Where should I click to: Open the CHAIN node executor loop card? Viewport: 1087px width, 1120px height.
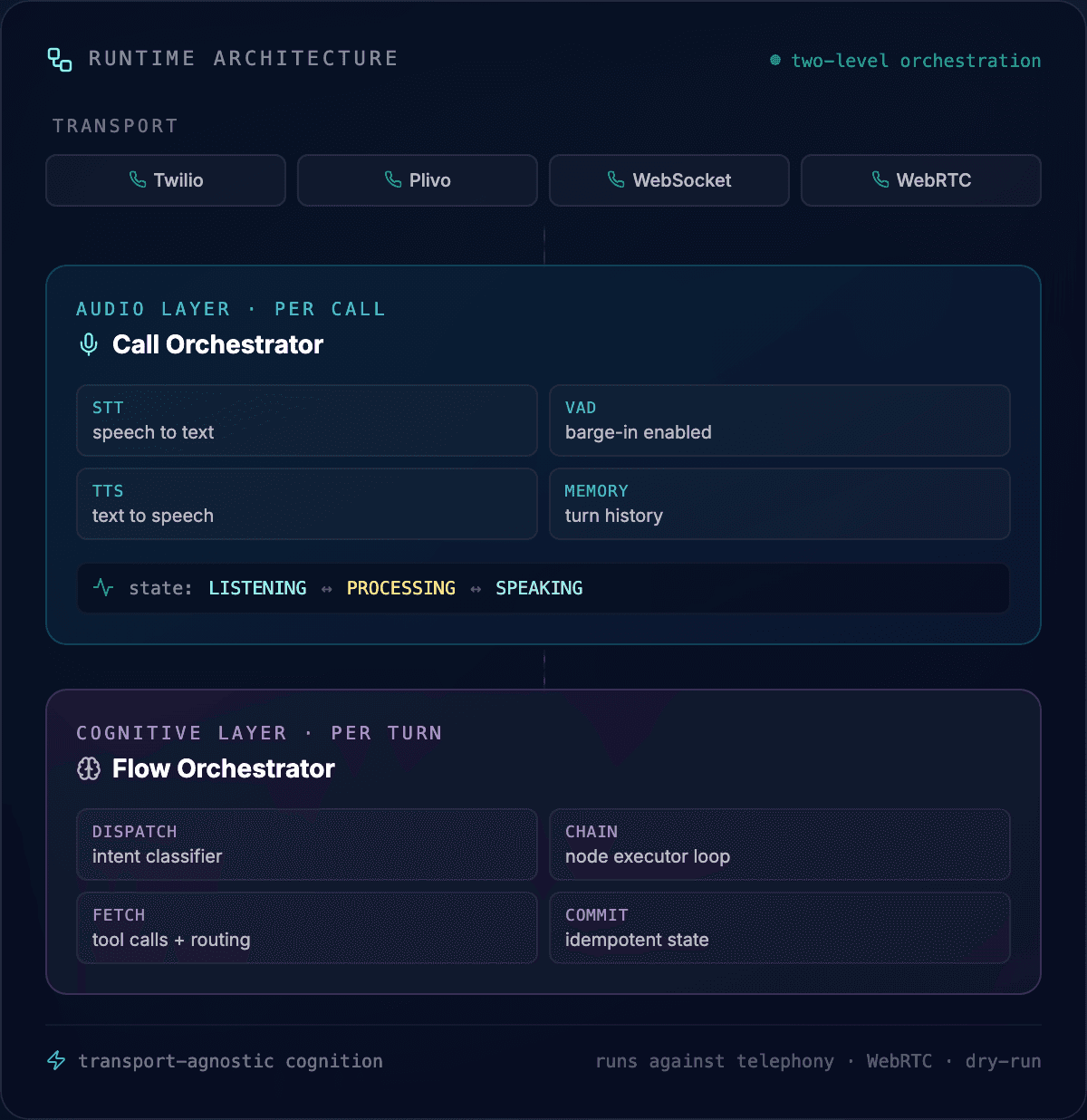(x=780, y=845)
